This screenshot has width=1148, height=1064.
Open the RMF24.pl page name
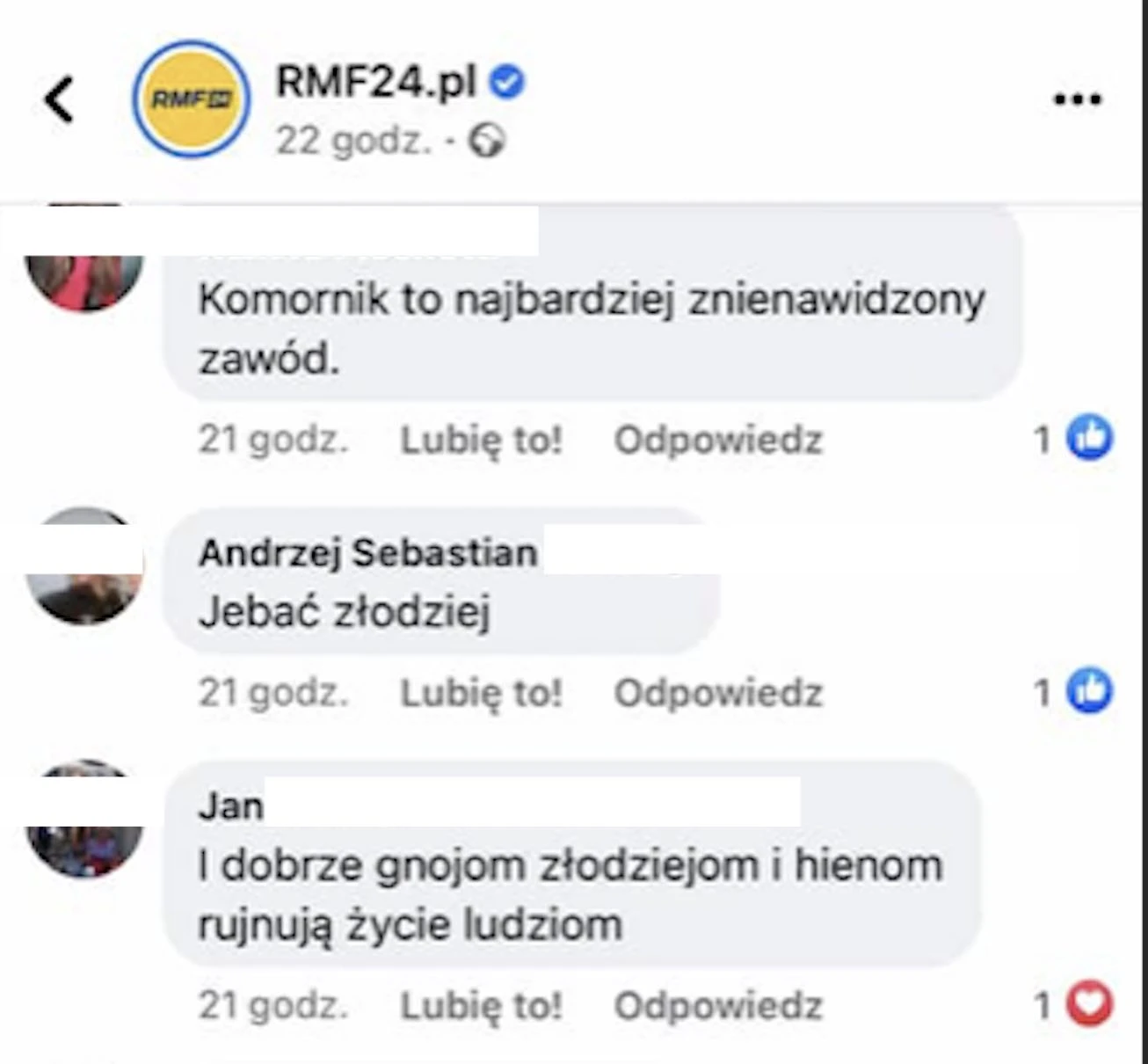click(x=376, y=83)
